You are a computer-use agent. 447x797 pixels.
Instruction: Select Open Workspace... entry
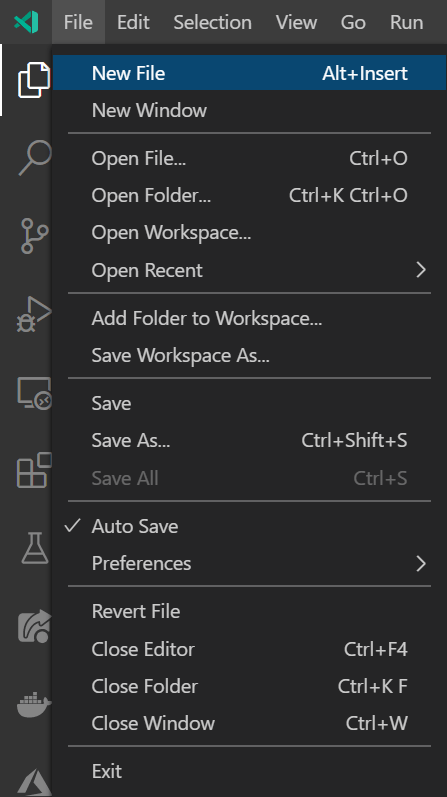tap(249, 232)
